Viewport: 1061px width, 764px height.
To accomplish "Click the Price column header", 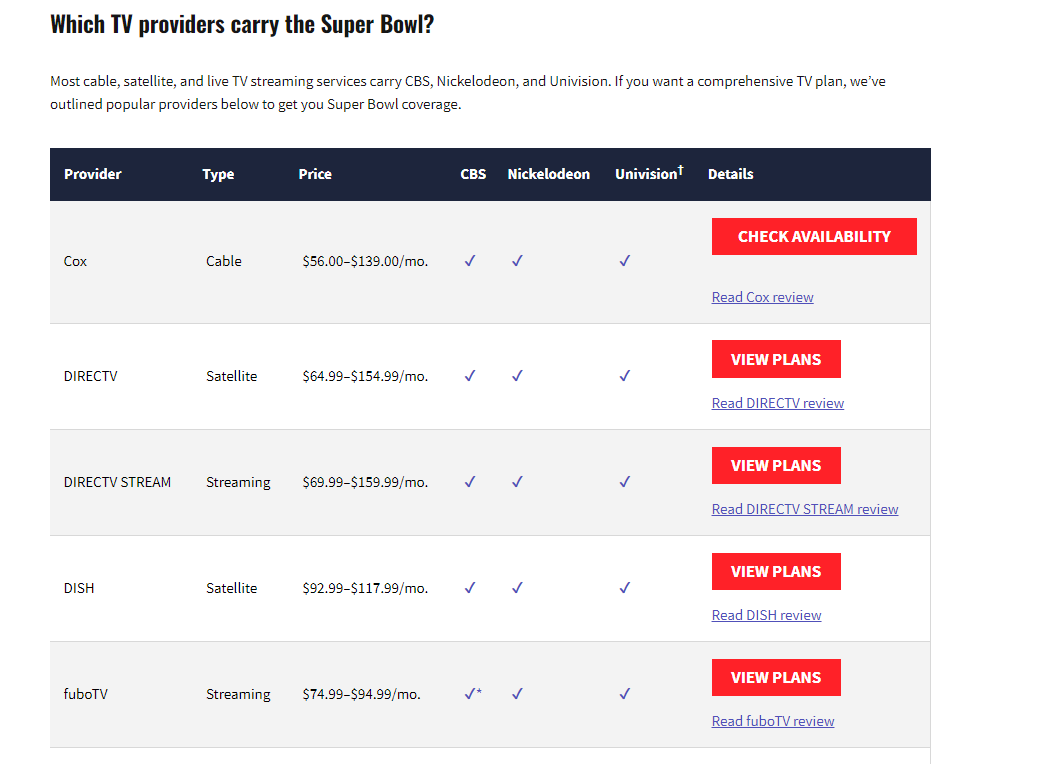I will pyautogui.click(x=315, y=174).
